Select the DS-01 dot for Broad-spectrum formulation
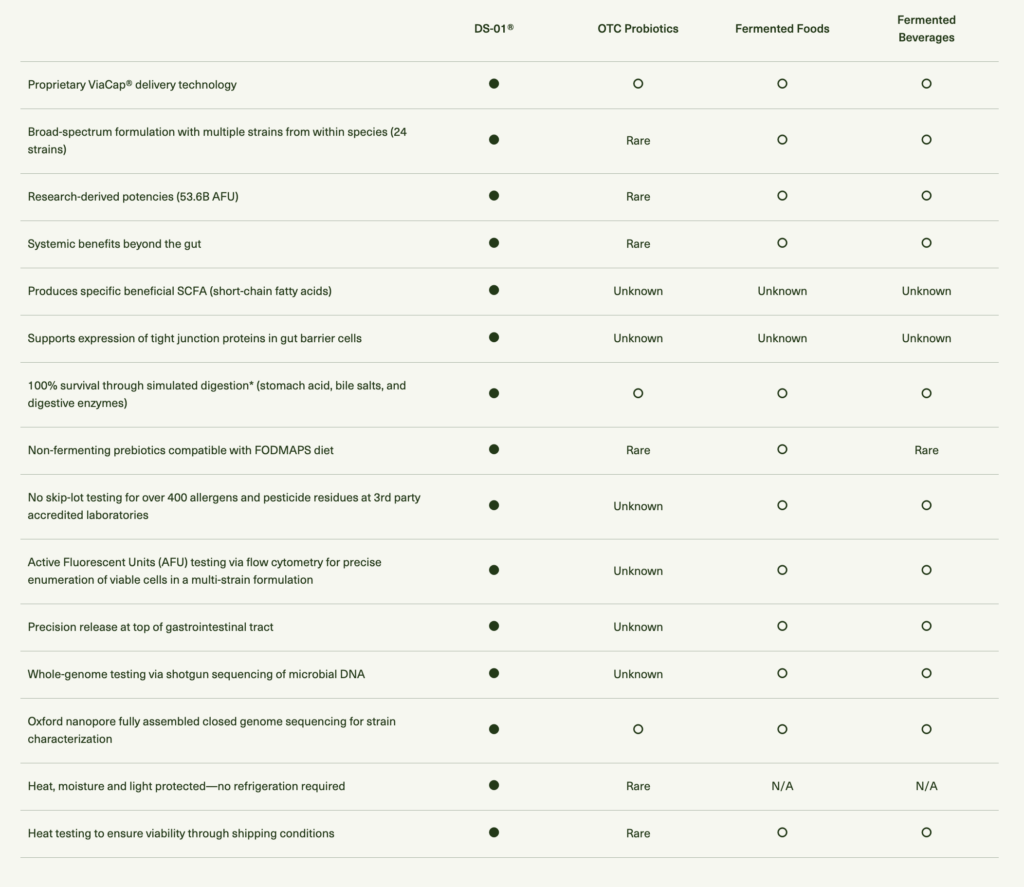Image resolution: width=1024 pixels, height=887 pixels. 494,140
